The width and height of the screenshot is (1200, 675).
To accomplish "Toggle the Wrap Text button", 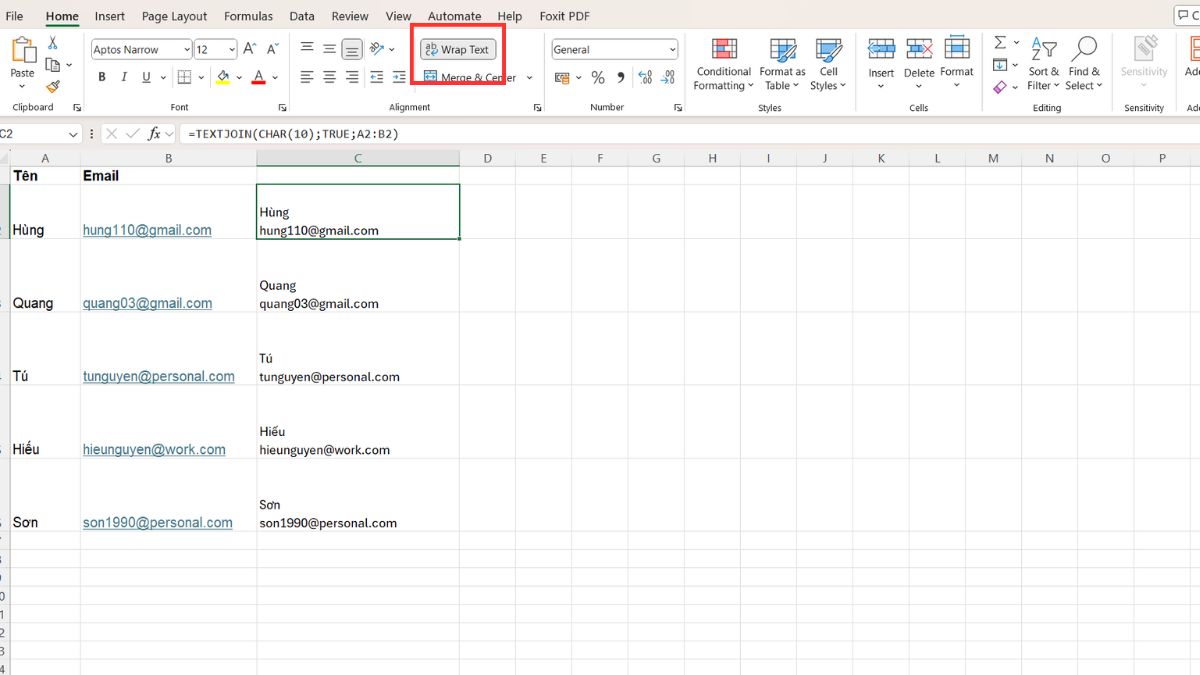I will [x=458, y=49].
